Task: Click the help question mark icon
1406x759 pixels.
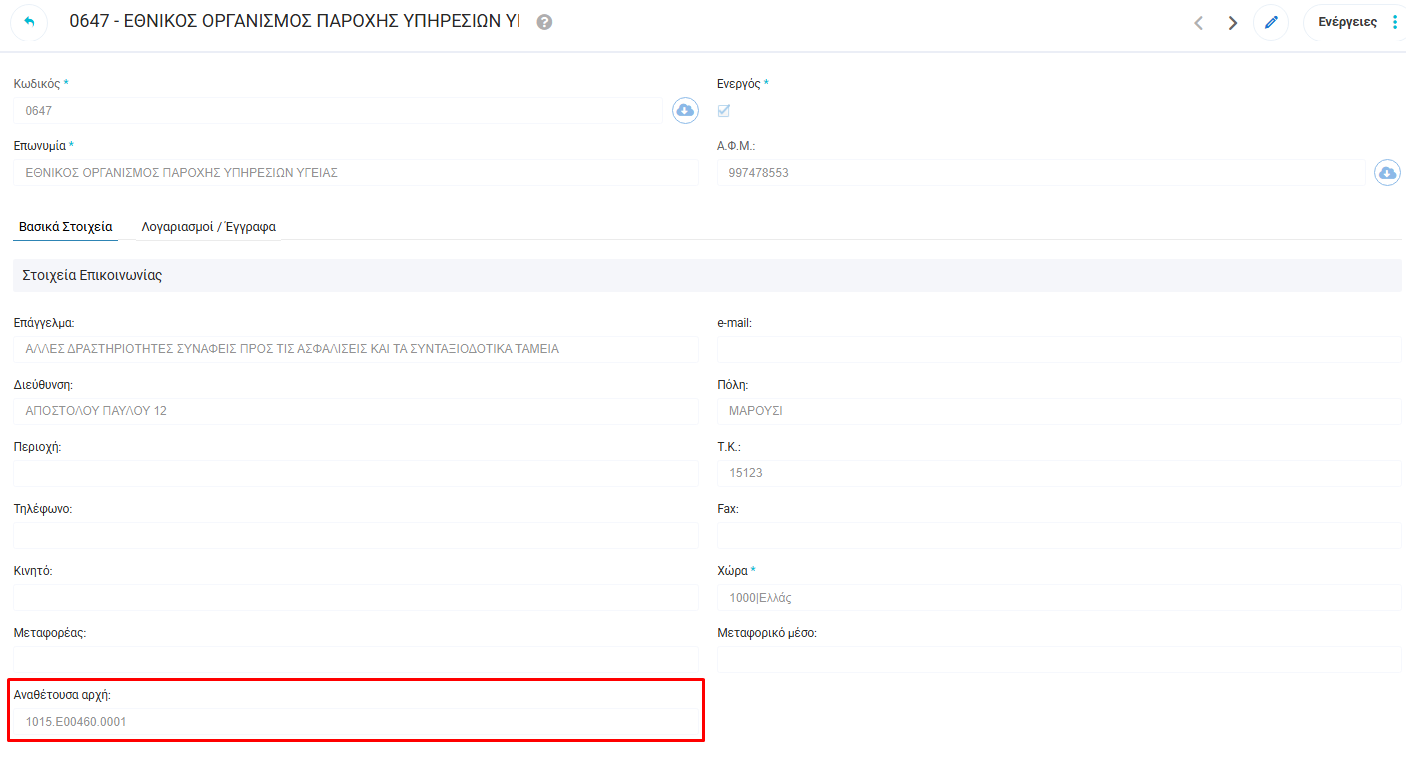Action: tap(544, 22)
